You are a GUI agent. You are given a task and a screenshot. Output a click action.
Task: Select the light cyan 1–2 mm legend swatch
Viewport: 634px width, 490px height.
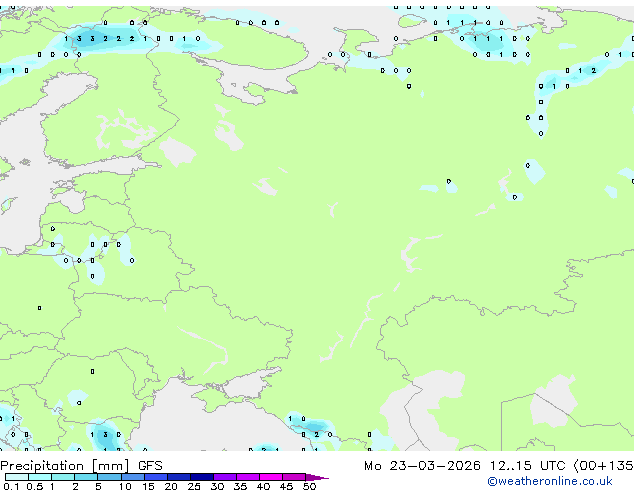pyautogui.click(x=63, y=477)
